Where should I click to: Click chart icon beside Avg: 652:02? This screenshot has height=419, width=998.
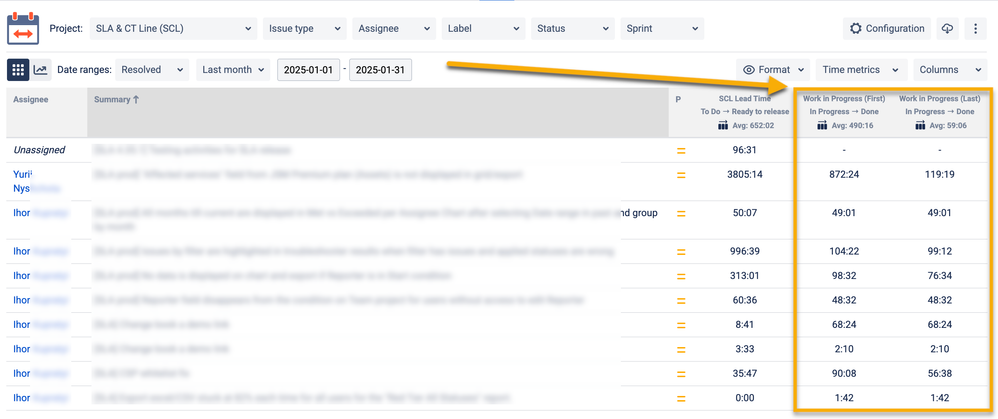[722, 125]
